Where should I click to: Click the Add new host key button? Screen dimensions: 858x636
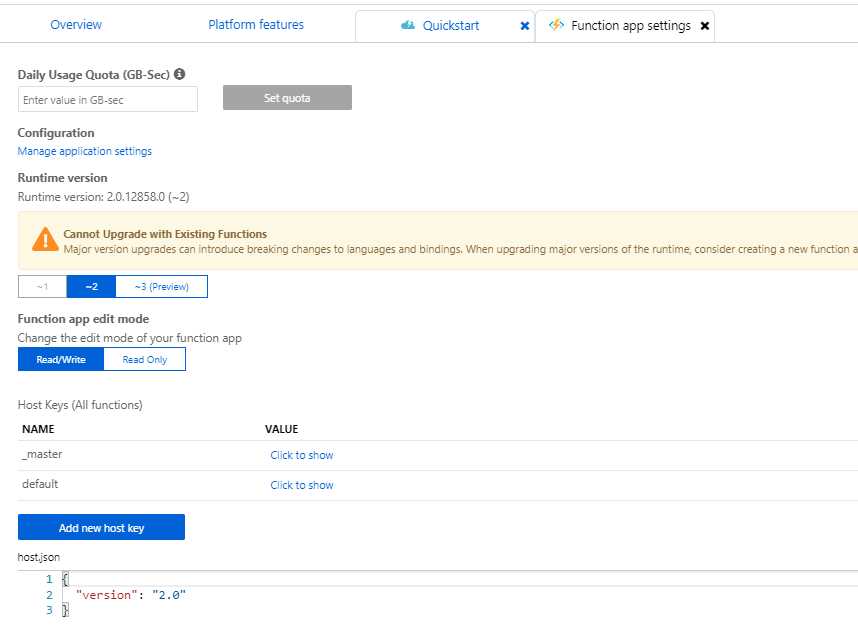coord(101,527)
